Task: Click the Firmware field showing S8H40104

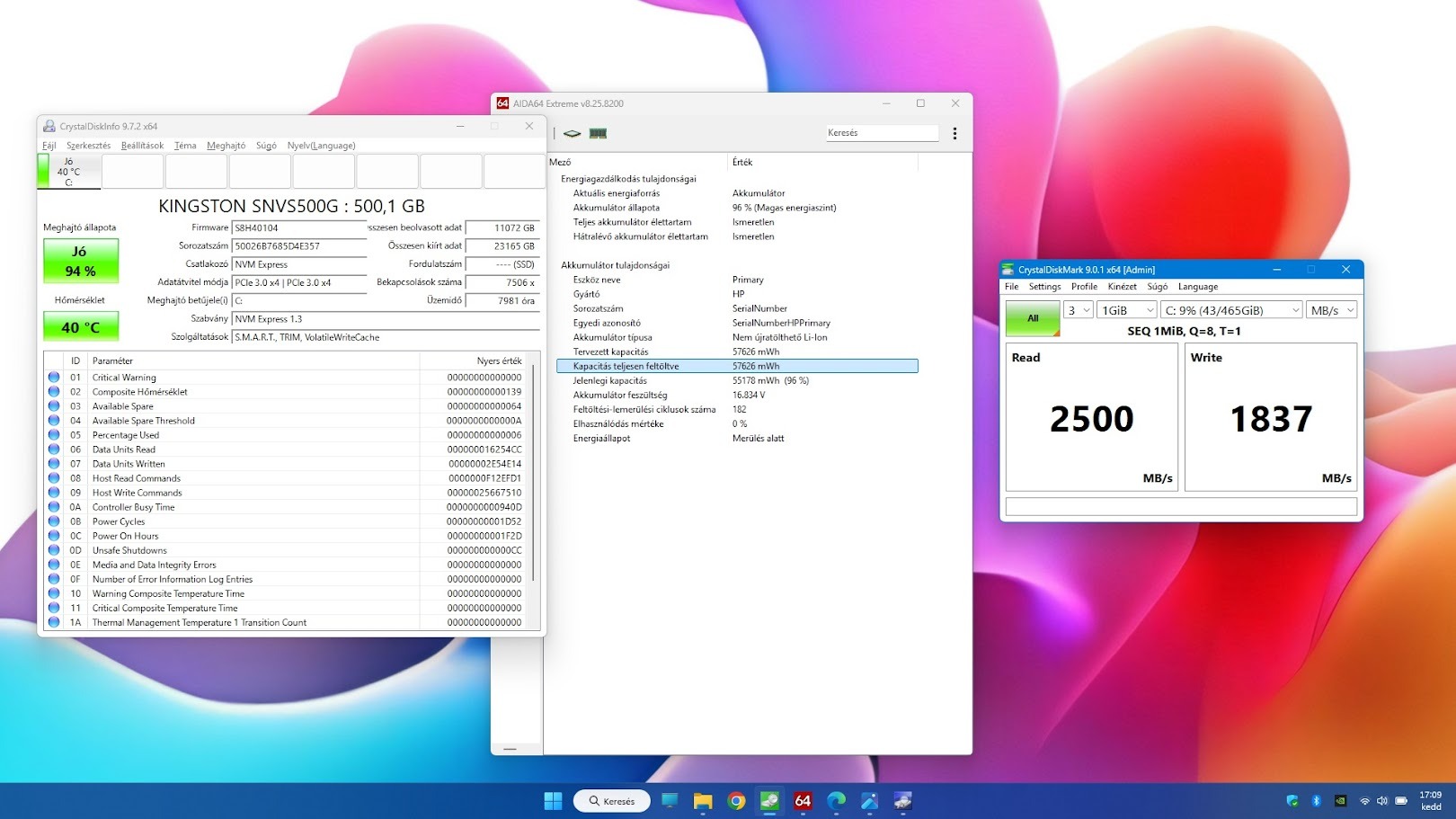Action: (x=299, y=228)
